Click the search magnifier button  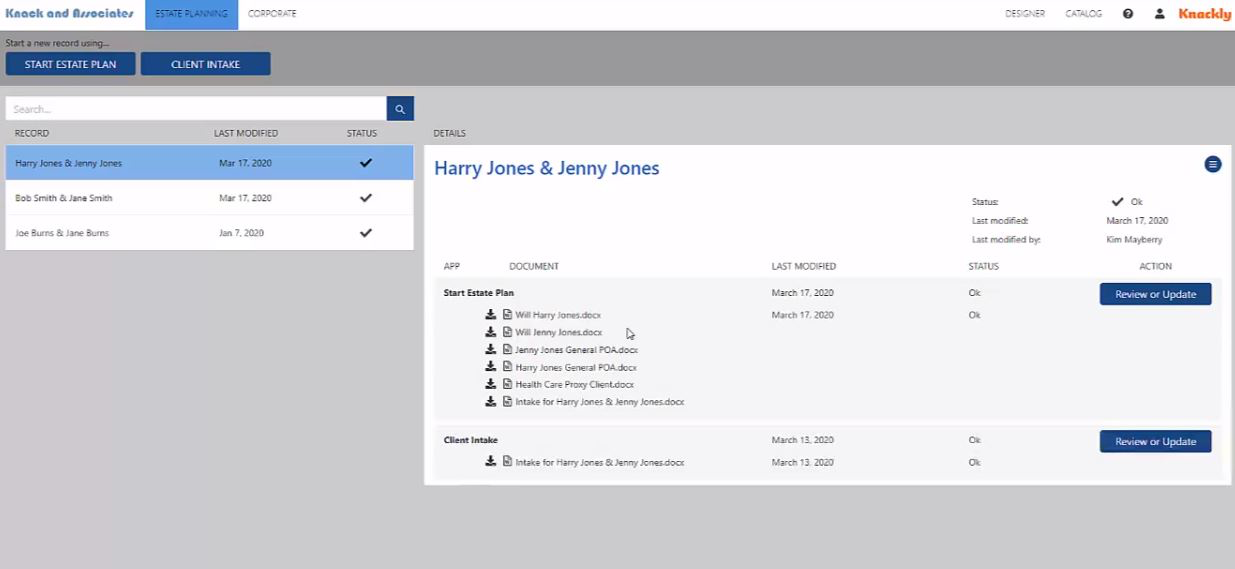[400, 109]
